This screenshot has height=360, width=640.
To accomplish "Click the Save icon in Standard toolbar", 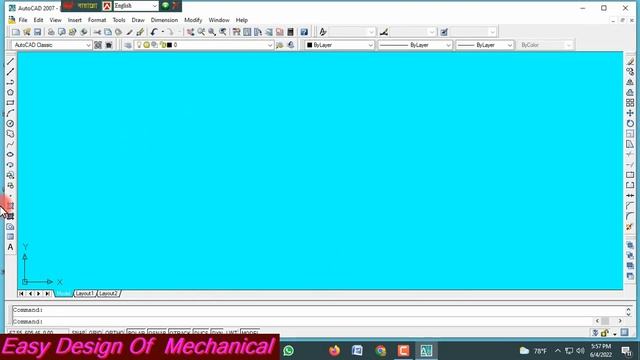I will (38, 32).
